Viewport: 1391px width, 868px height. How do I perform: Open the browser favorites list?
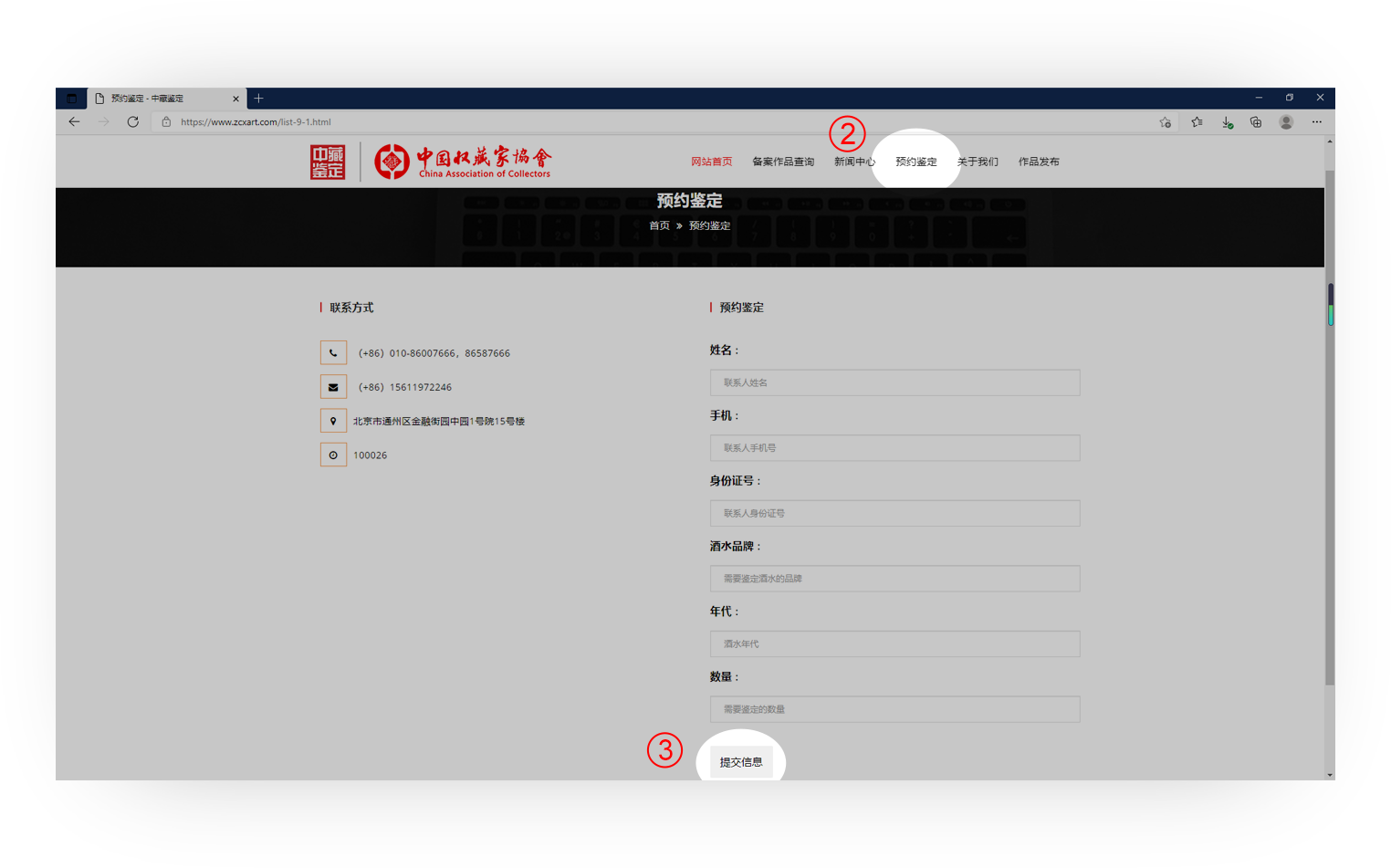coord(1197,122)
